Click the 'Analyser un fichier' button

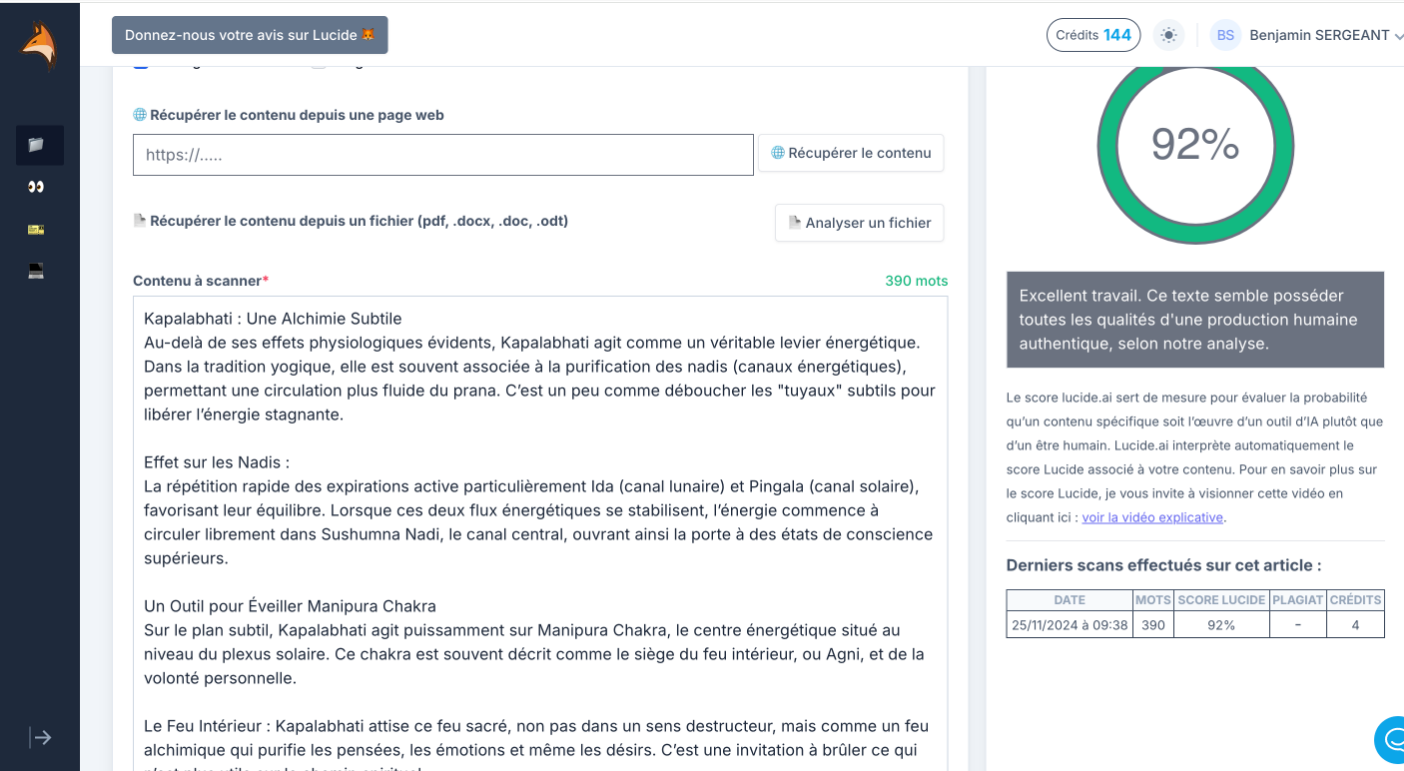(x=859, y=223)
